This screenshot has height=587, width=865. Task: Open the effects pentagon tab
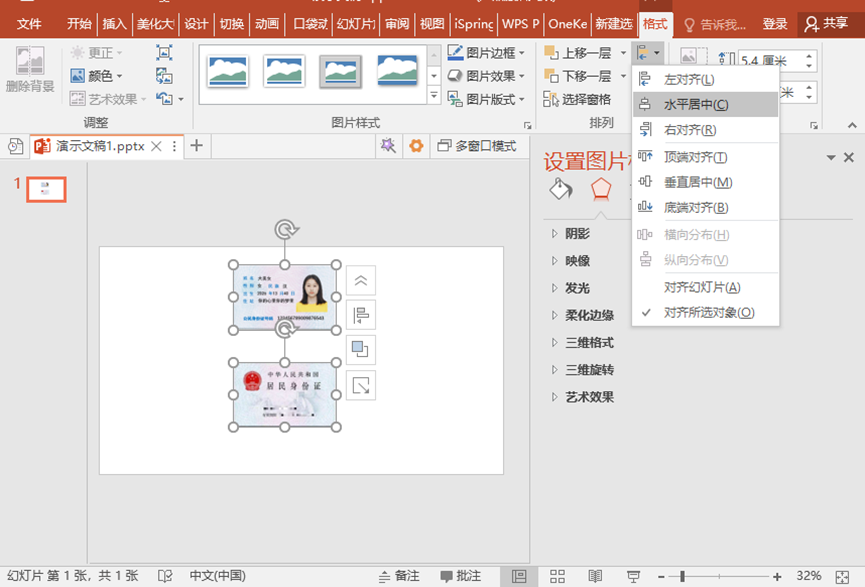pos(601,189)
